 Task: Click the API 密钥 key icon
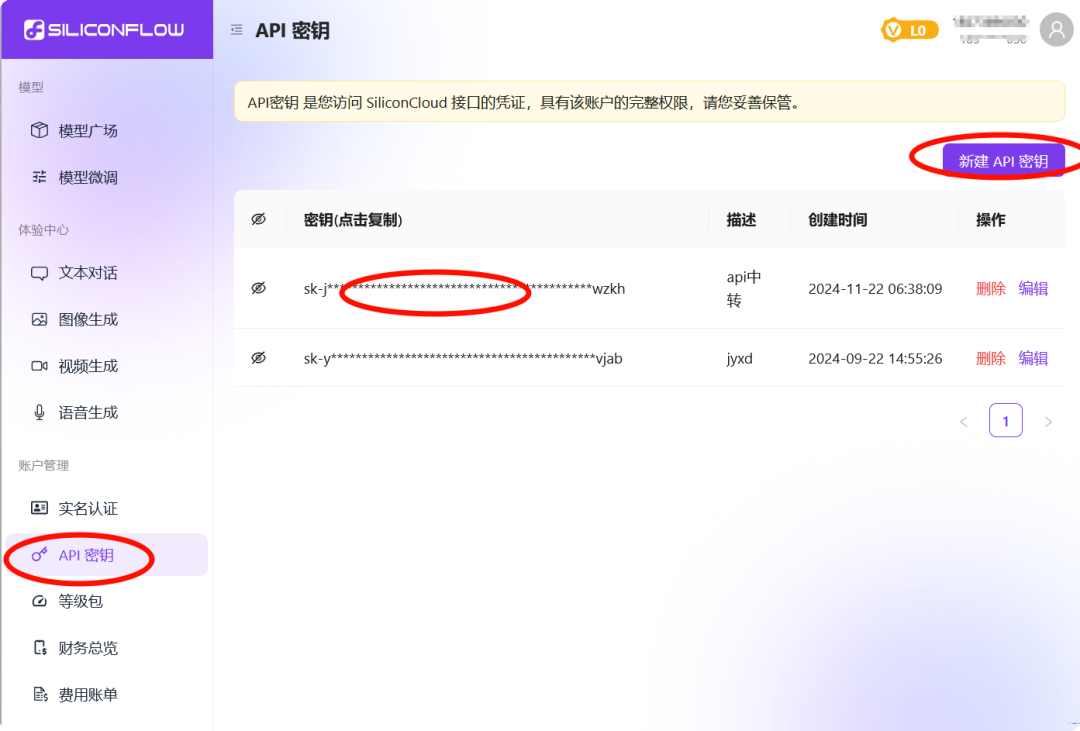point(39,554)
